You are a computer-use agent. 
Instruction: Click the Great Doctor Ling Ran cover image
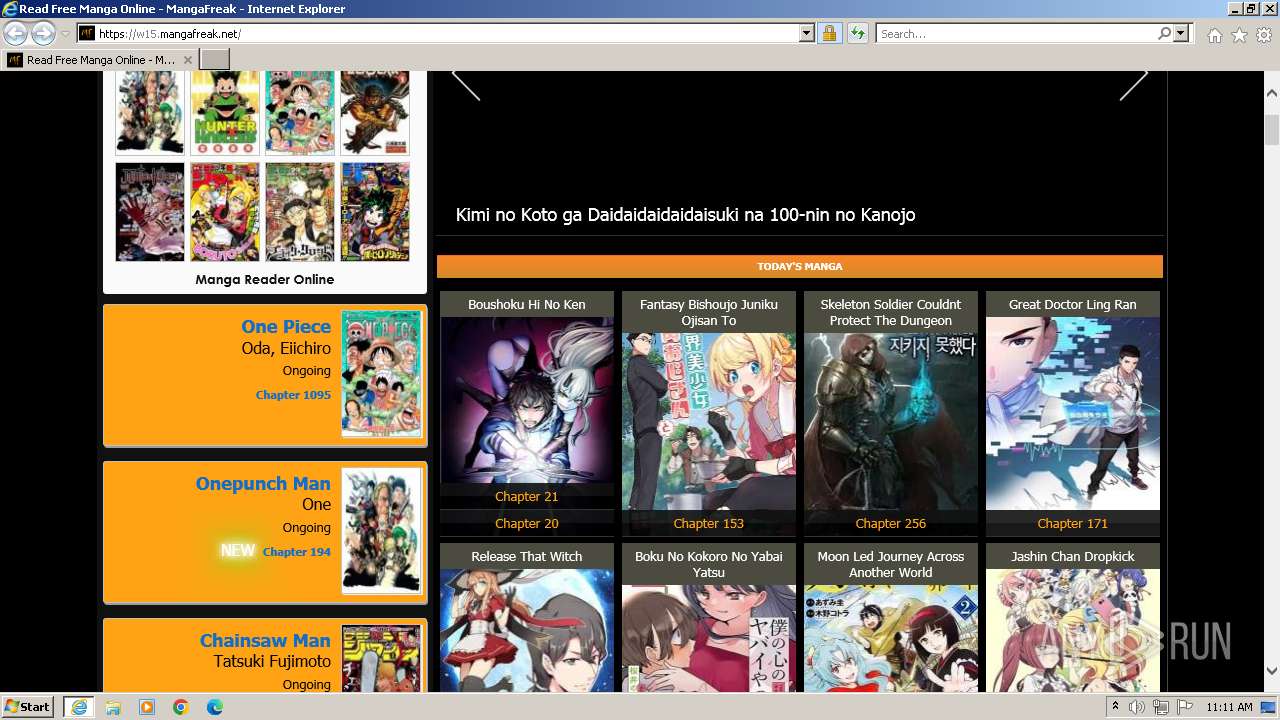[x=1073, y=413]
